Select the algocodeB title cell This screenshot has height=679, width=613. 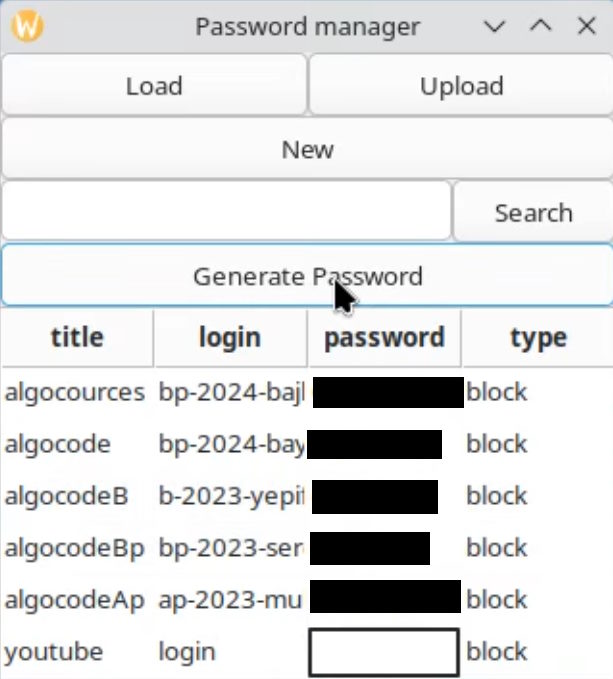[67, 496]
